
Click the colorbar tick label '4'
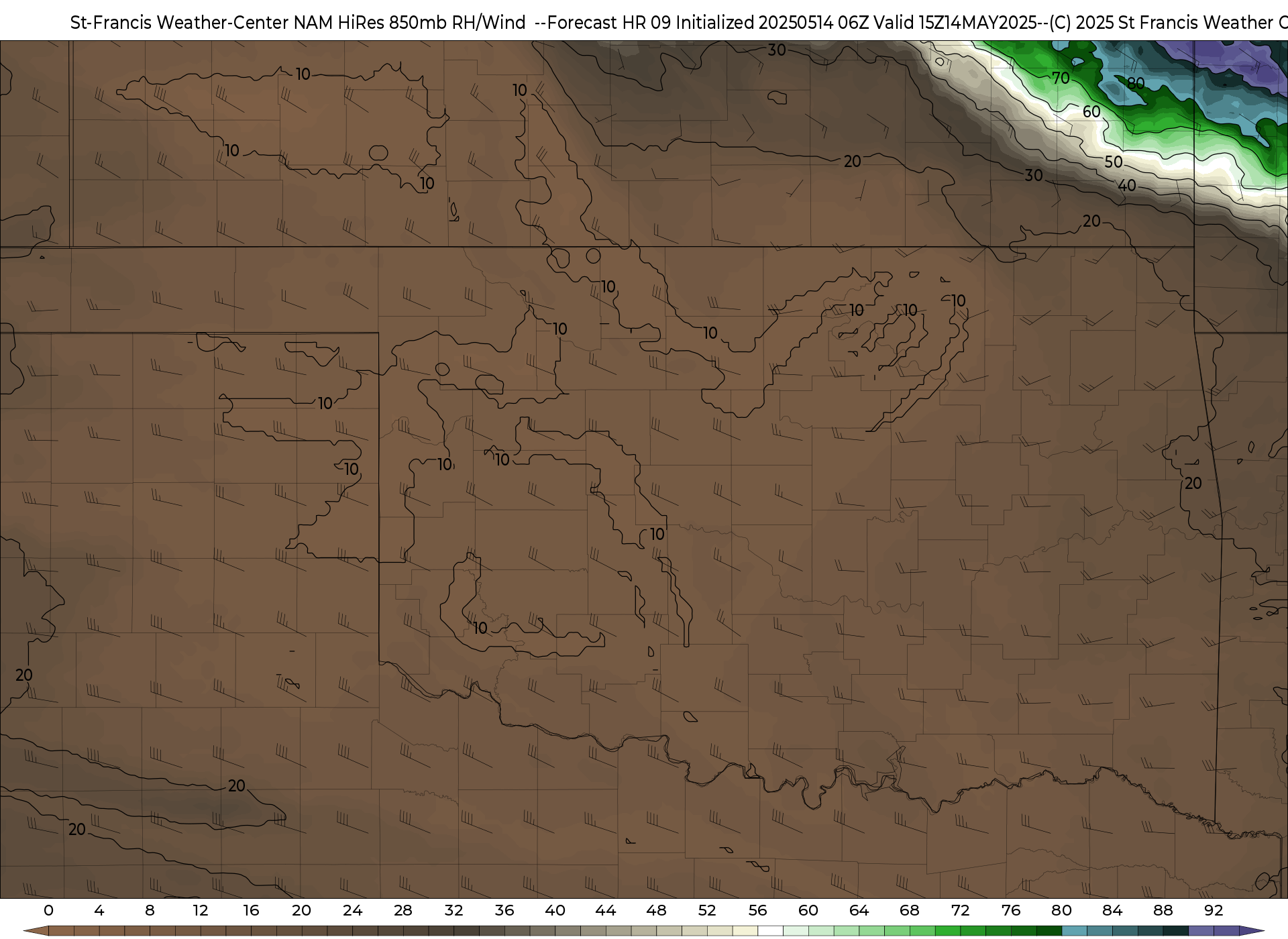pyautogui.click(x=99, y=910)
